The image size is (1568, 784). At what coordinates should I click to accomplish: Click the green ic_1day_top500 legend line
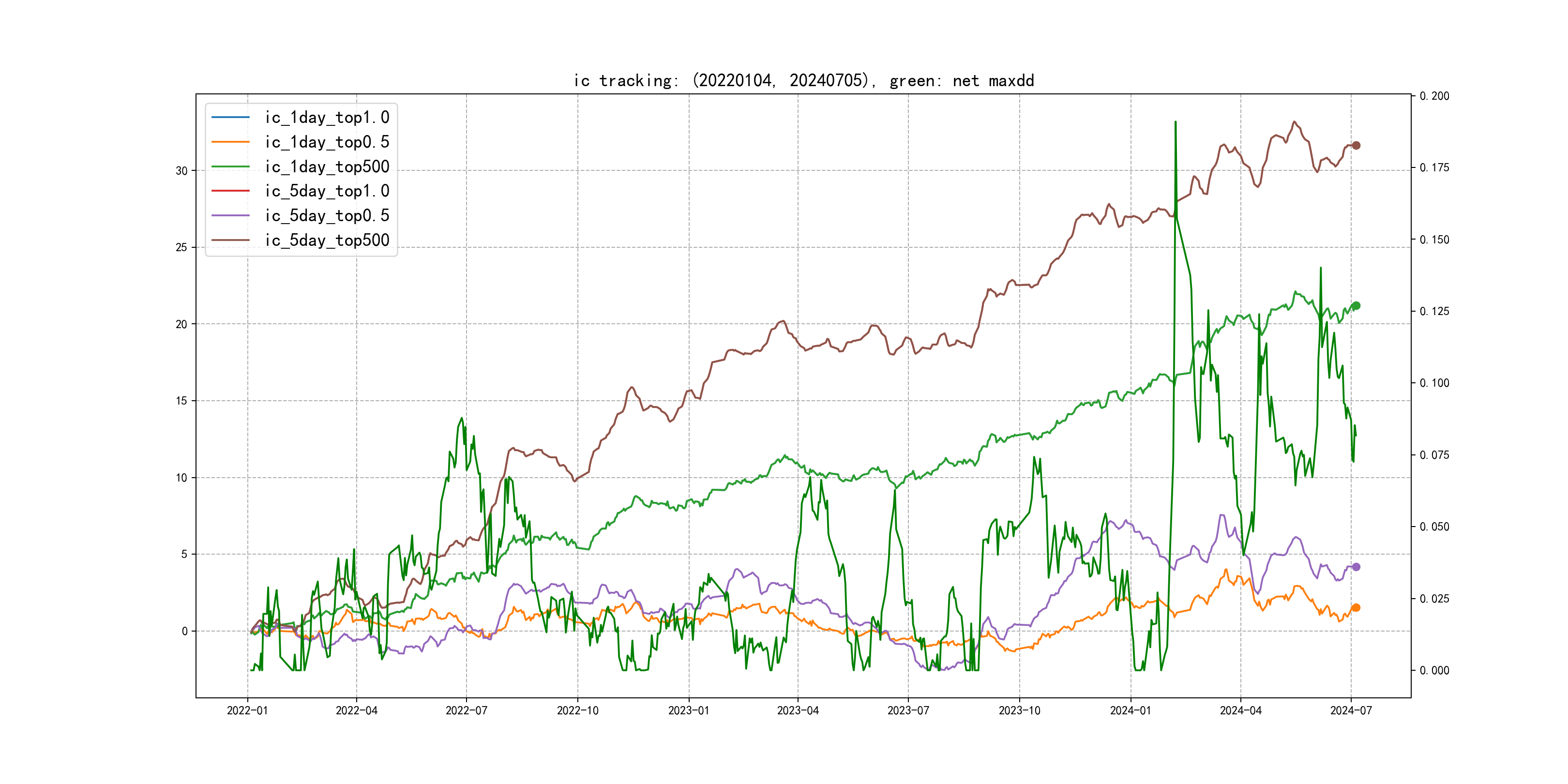click(230, 166)
